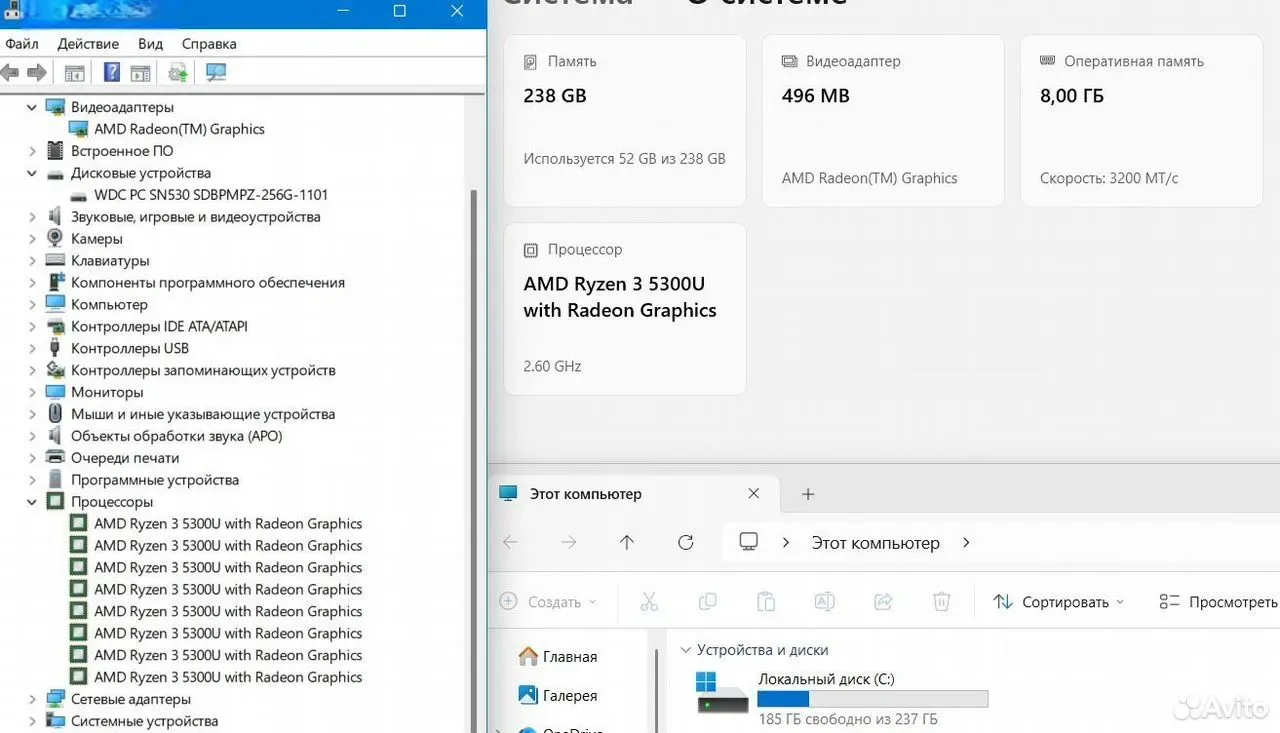Go back in the Explorer window
Viewport: 1280px width, 733px height.
coord(510,542)
